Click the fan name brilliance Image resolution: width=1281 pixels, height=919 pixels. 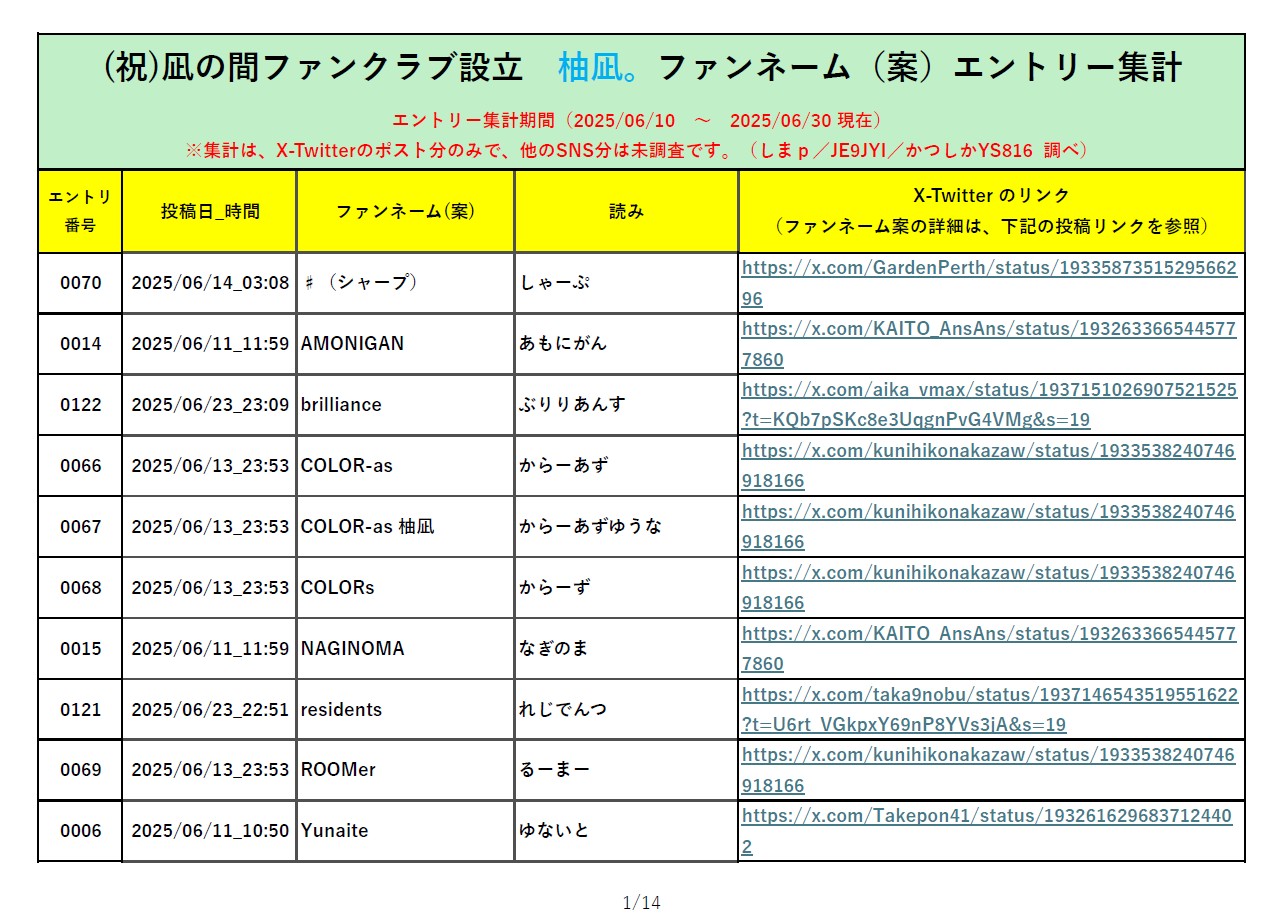pyautogui.click(x=341, y=405)
